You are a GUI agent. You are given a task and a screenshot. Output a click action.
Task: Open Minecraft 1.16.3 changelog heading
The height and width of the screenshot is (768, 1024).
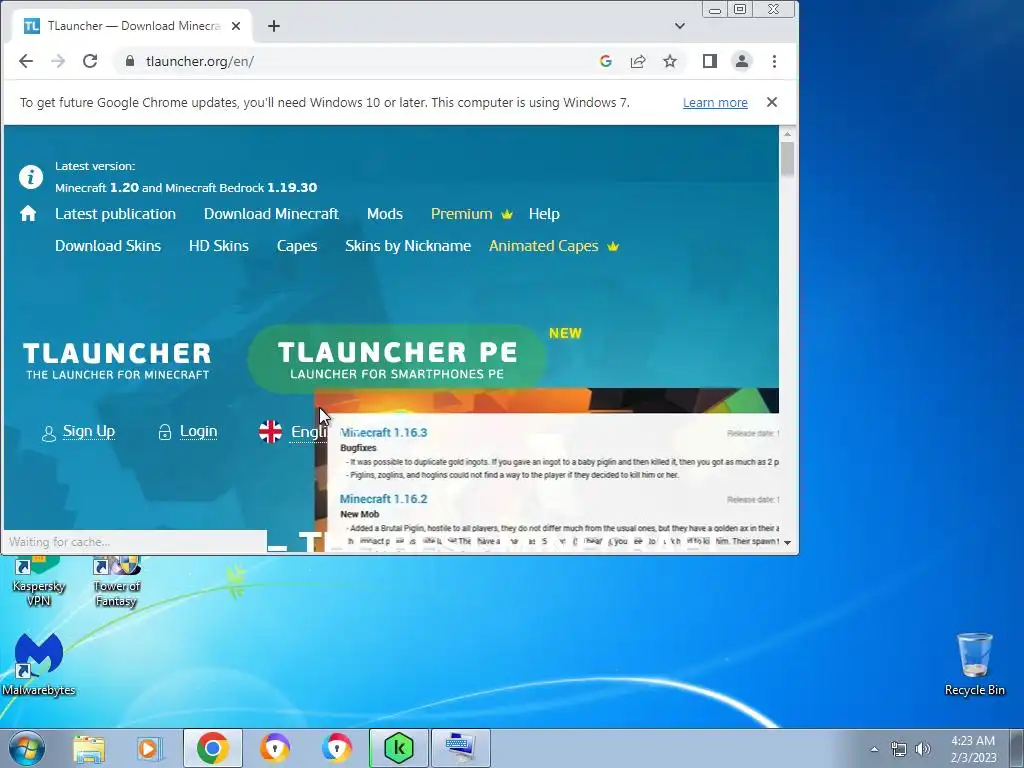pos(383,432)
